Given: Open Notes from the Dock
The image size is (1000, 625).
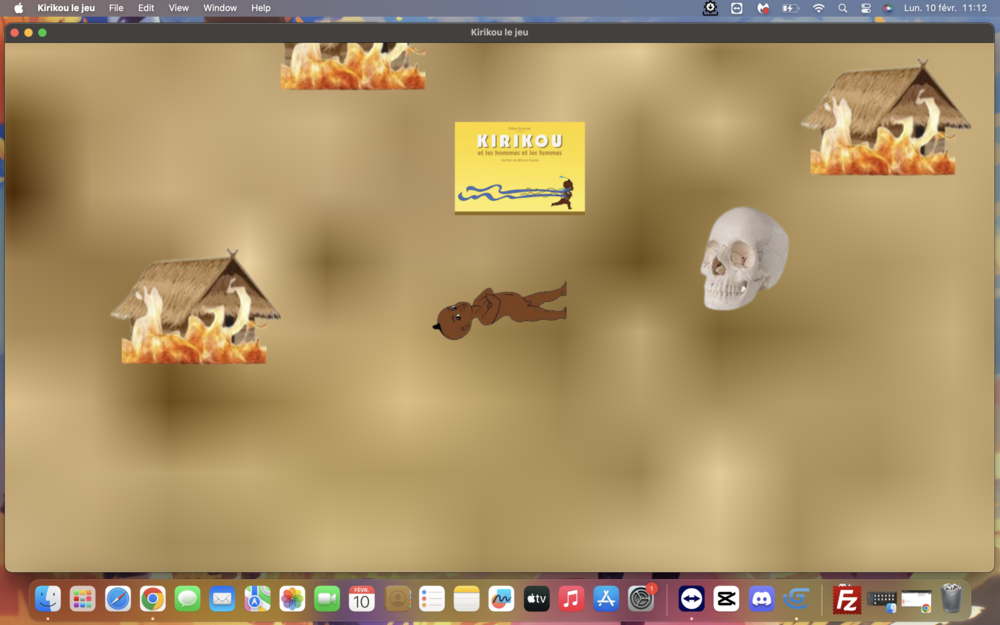Looking at the screenshot, I should click(x=466, y=599).
